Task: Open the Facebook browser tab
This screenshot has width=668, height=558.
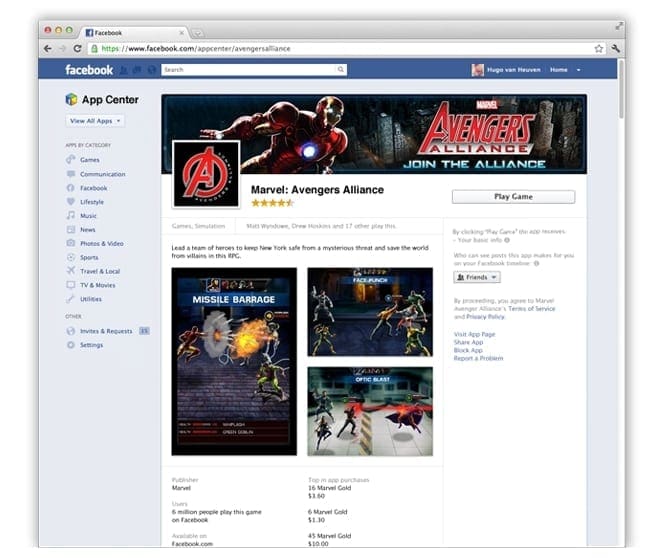Action: coord(134,32)
